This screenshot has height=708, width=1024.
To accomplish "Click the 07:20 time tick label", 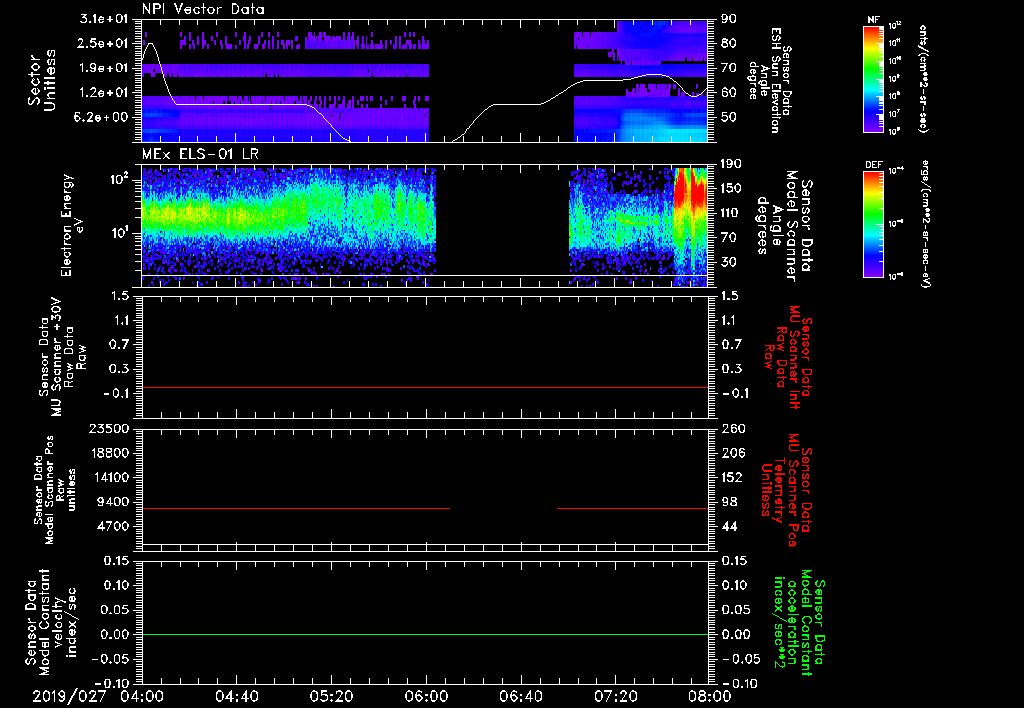I will click(x=615, y=696).
